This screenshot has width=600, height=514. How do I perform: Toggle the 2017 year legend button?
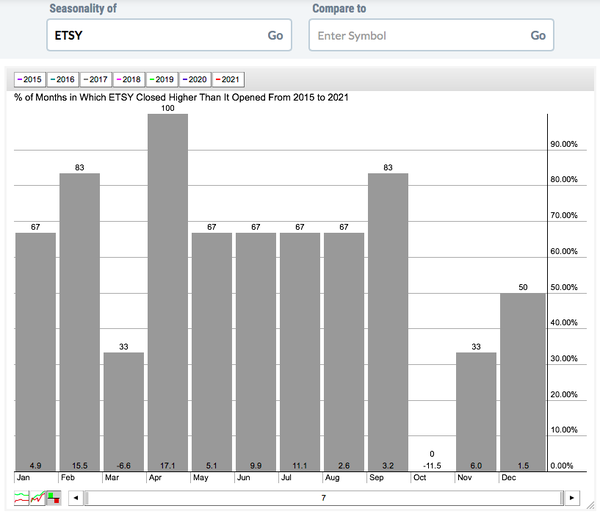point(94,79)
